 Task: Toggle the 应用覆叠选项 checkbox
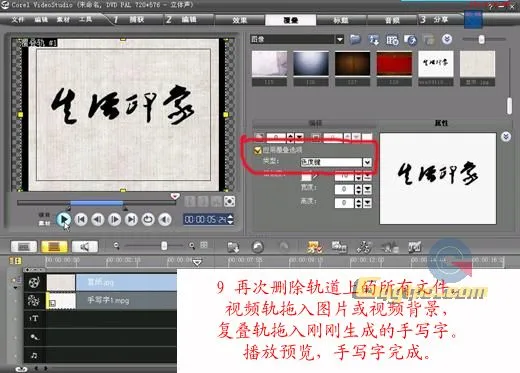pyautogui.click(x=257, y=150)
